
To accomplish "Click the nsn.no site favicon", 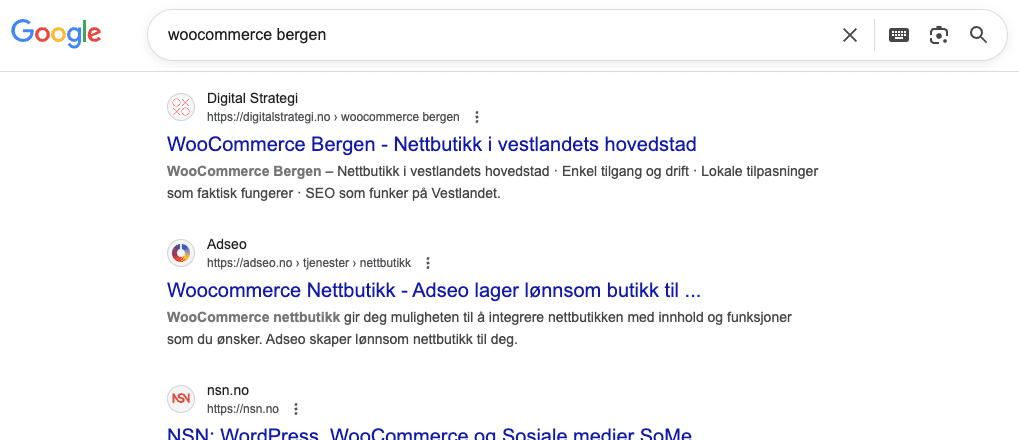I will click(x=181, y=399).
